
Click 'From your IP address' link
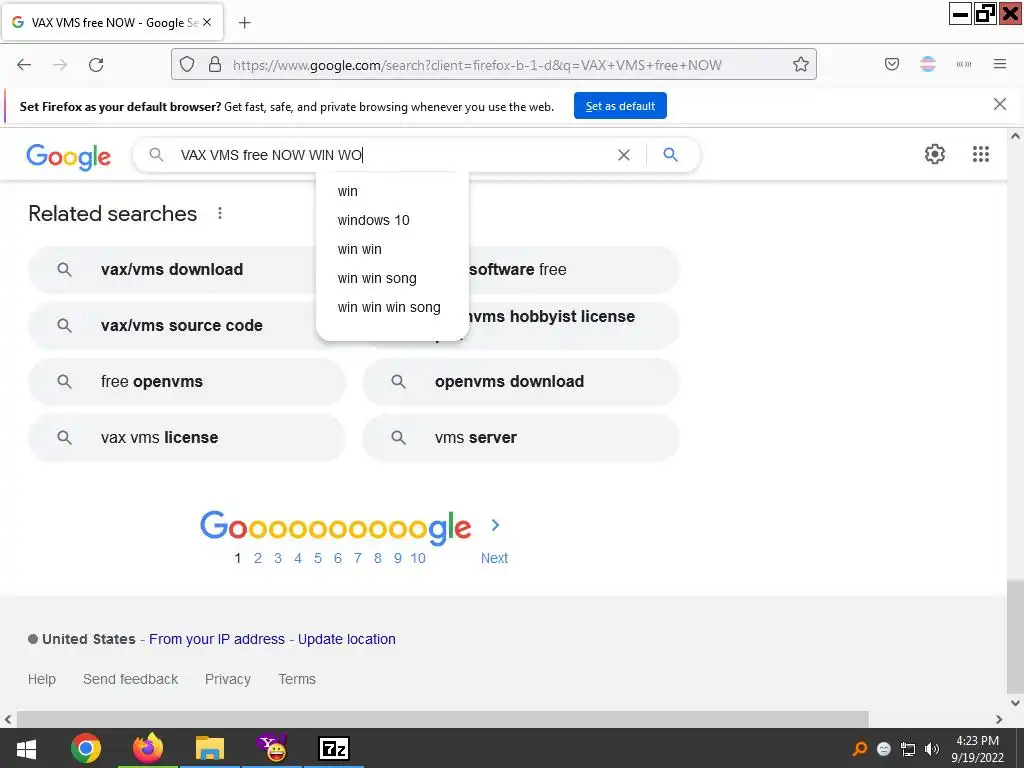(x=217, y=639)
